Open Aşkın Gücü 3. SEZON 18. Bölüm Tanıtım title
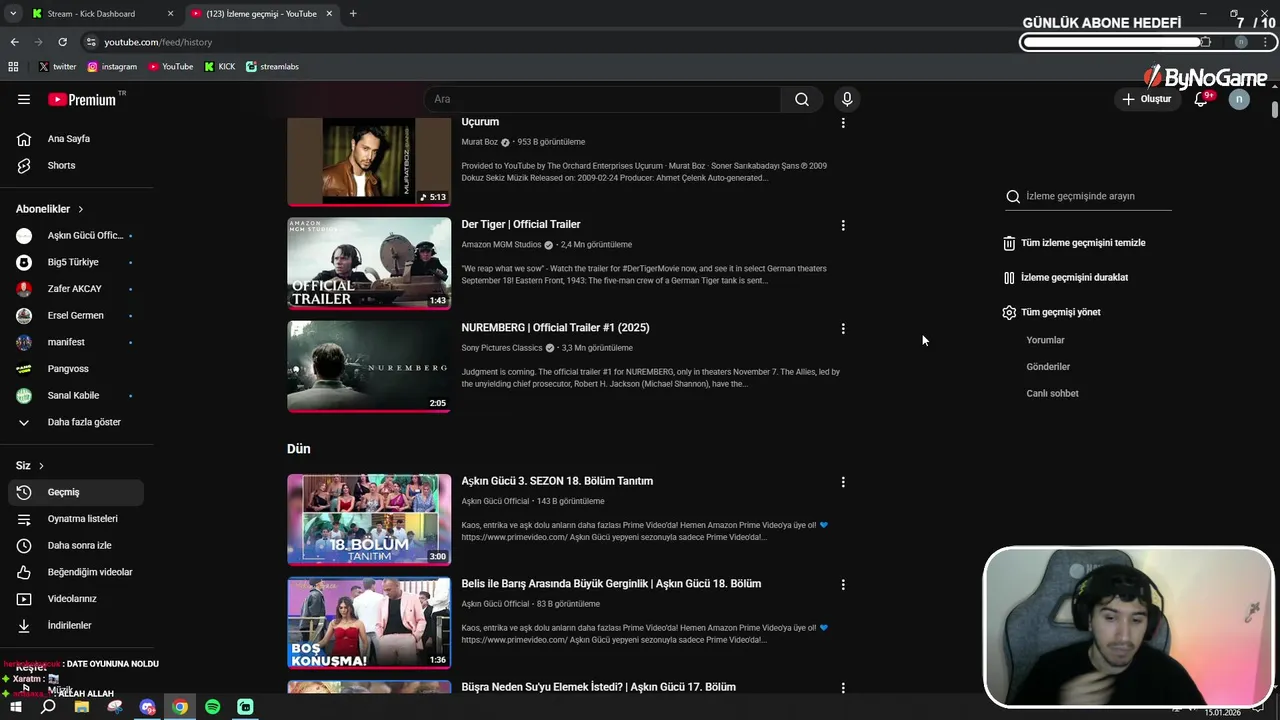Image resolution: width=1280 pixels, height=720 pixels. point(557,481)
